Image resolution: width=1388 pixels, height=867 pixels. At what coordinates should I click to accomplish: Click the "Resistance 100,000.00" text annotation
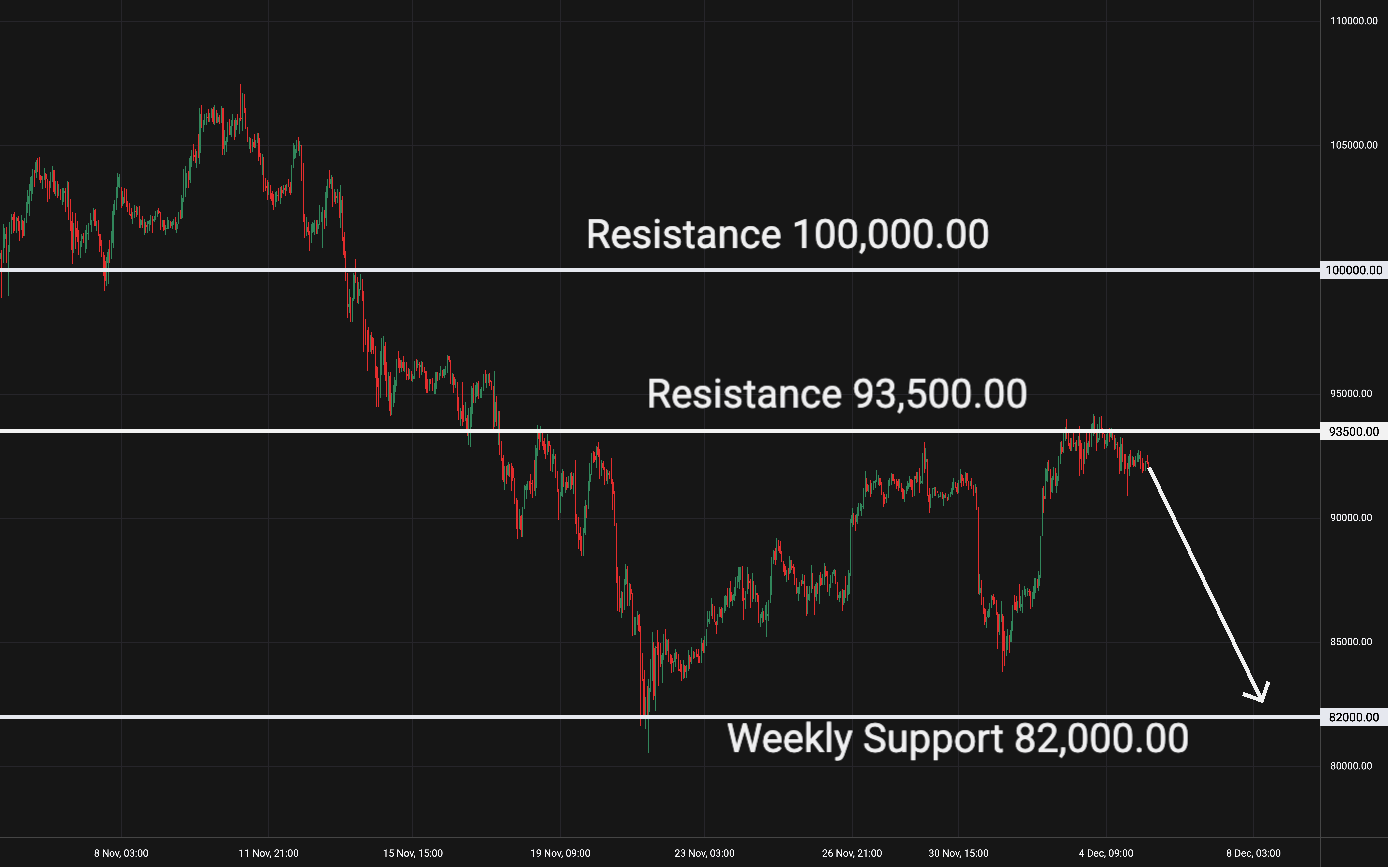pos(787,235)
